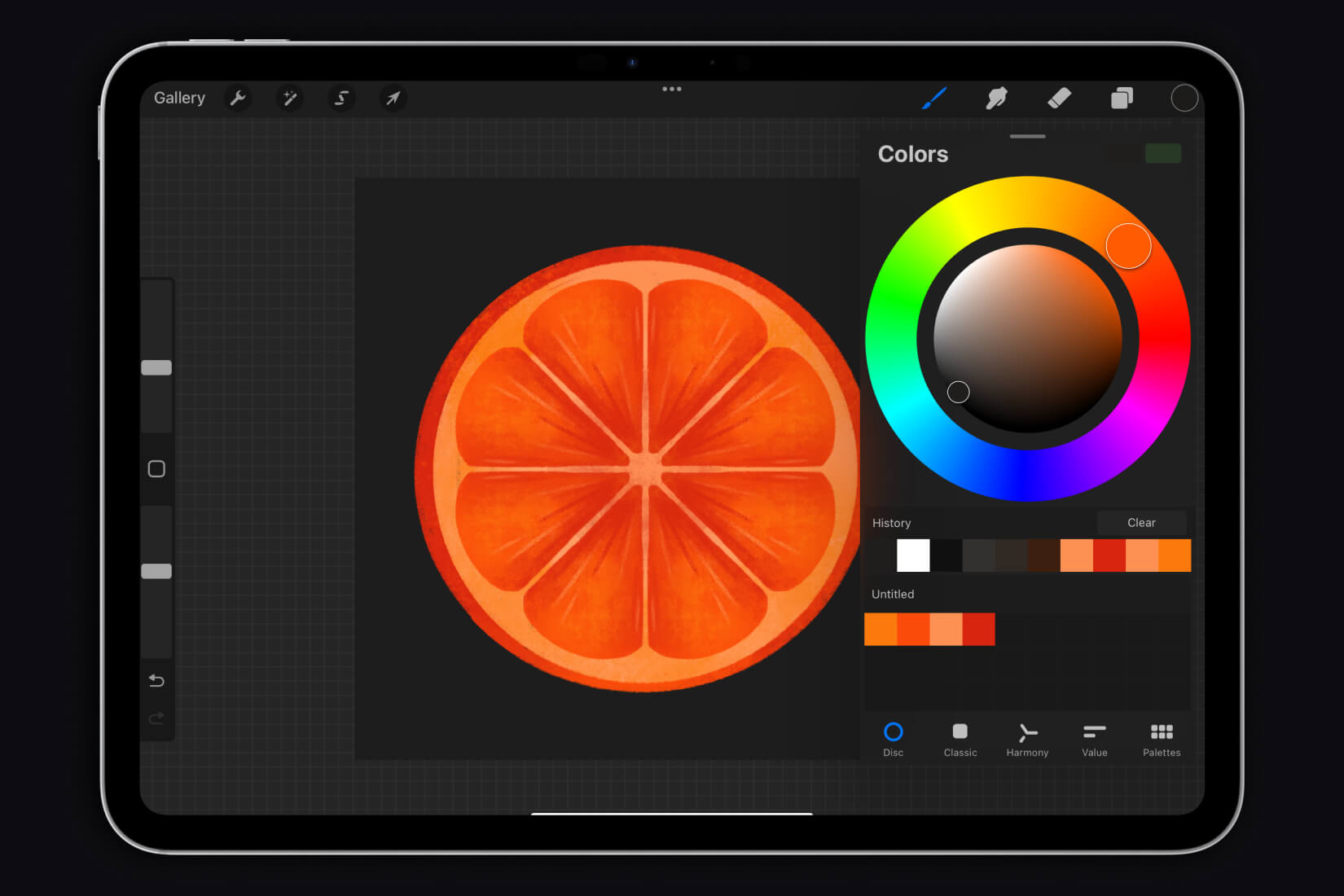Click the redo arrow in the sidebar
Image resolution: width=1344 pixels, height=896 pixels.
[x=156, y=718]
